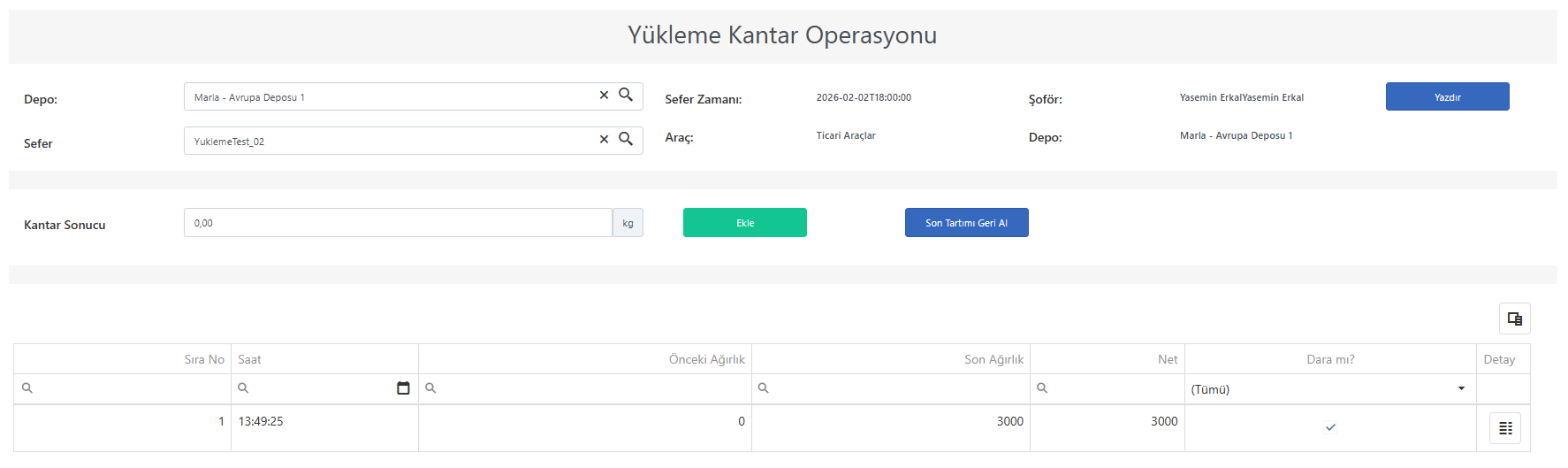1568x468 pixels.
Task: Clear the Sefer field with the X icon
Action: [604, 140]
